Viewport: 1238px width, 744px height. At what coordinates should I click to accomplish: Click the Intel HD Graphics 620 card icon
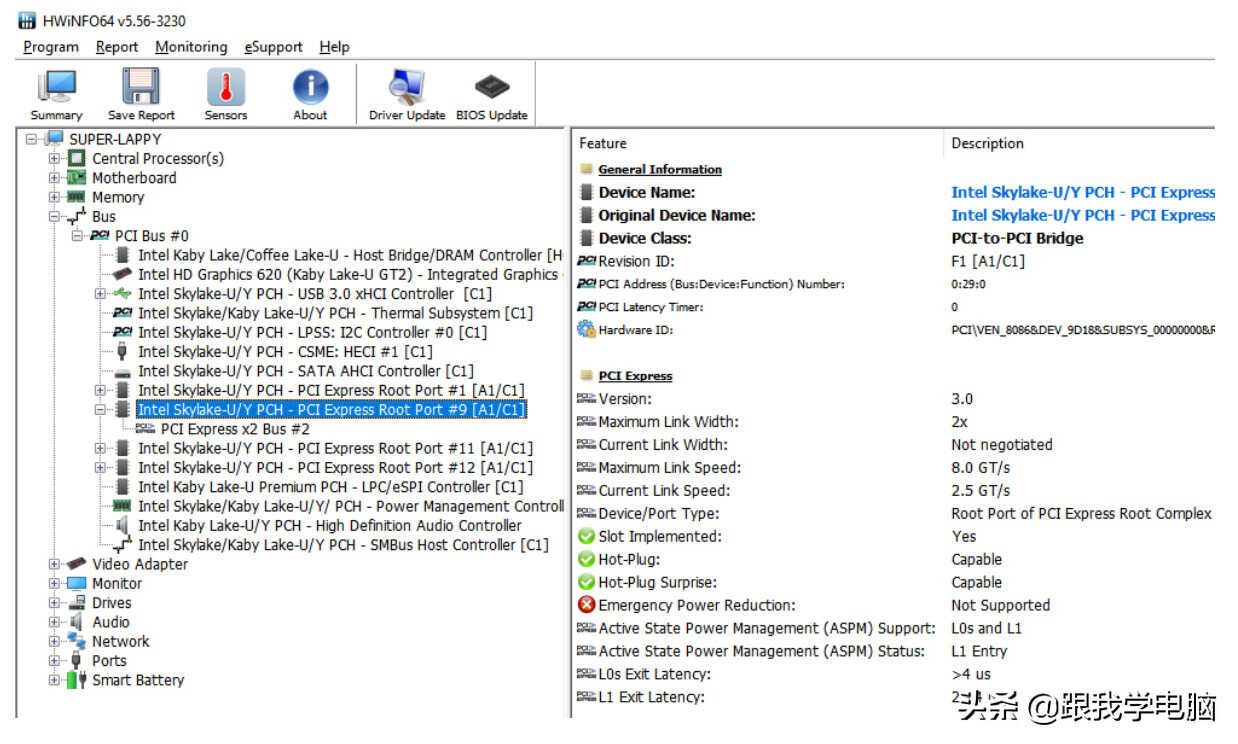123,274
